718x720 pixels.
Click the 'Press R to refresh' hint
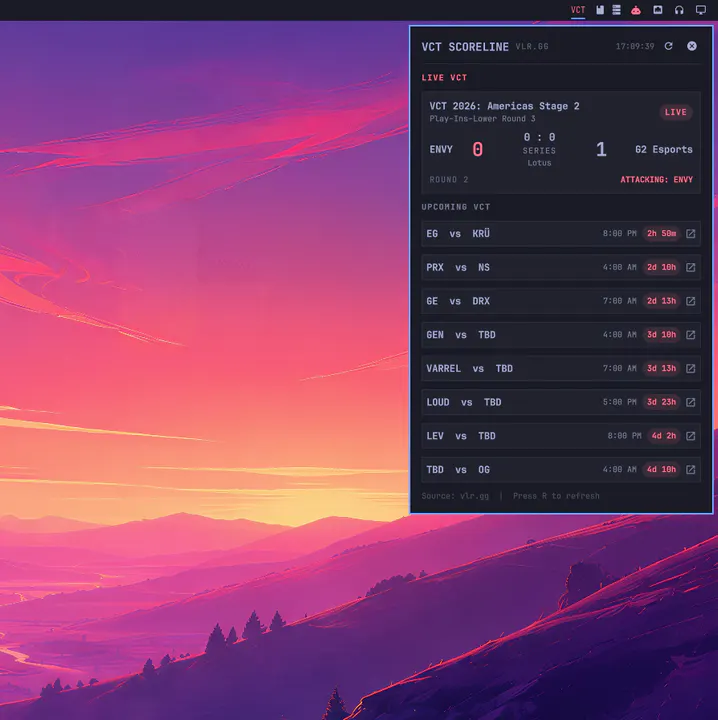pyautogui.click(x=556, y=496)
